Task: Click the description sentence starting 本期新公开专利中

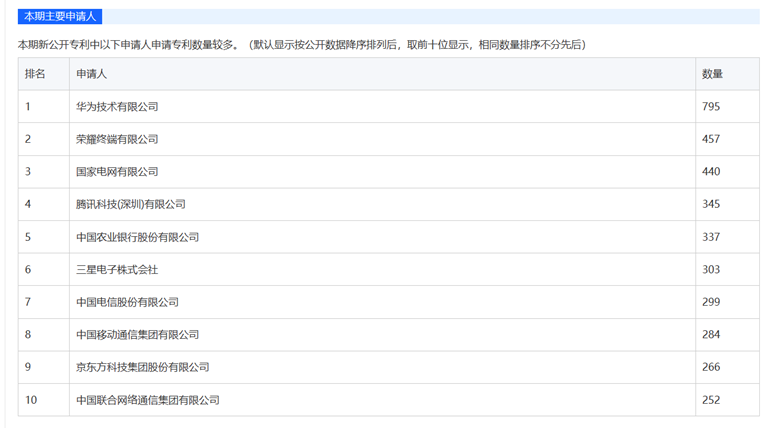Action: [x=302, y=45]
